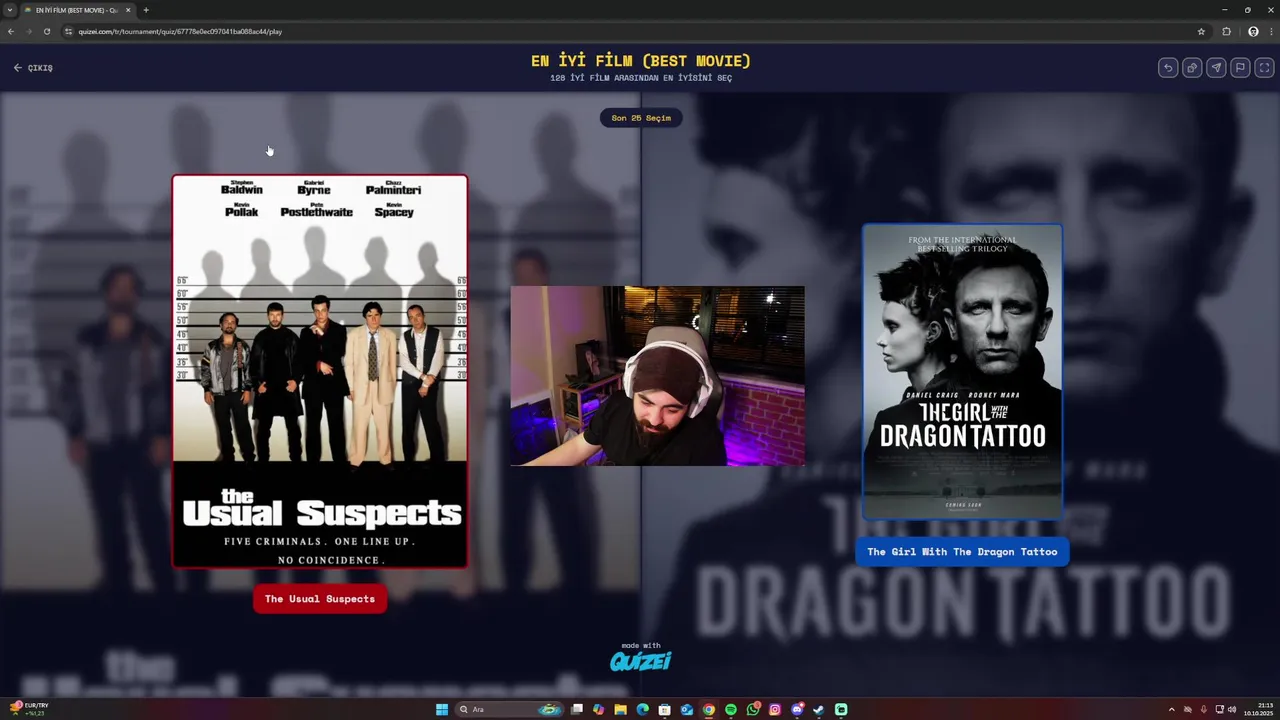Open clock showing 21:13
Image resolution: width=1280 pixels, height=720 pixels.
[1259, 709]
